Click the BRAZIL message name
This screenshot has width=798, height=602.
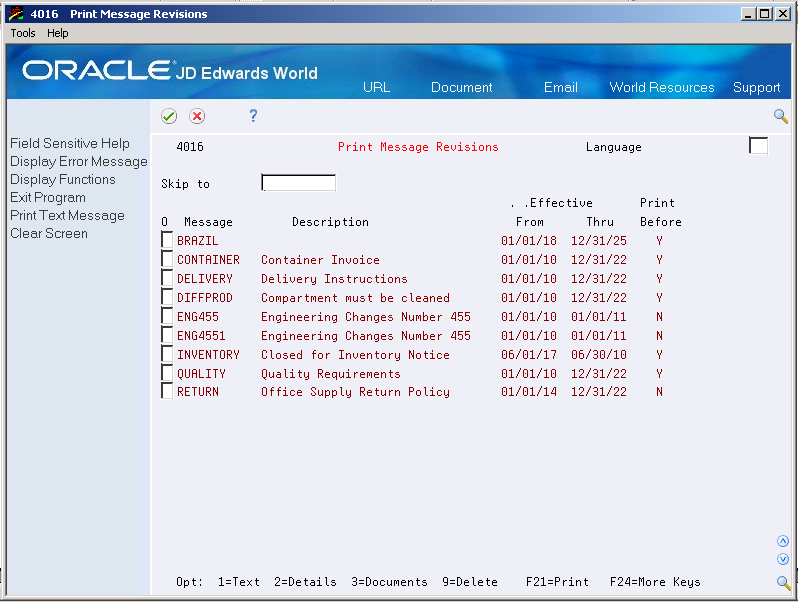[197, 240]
